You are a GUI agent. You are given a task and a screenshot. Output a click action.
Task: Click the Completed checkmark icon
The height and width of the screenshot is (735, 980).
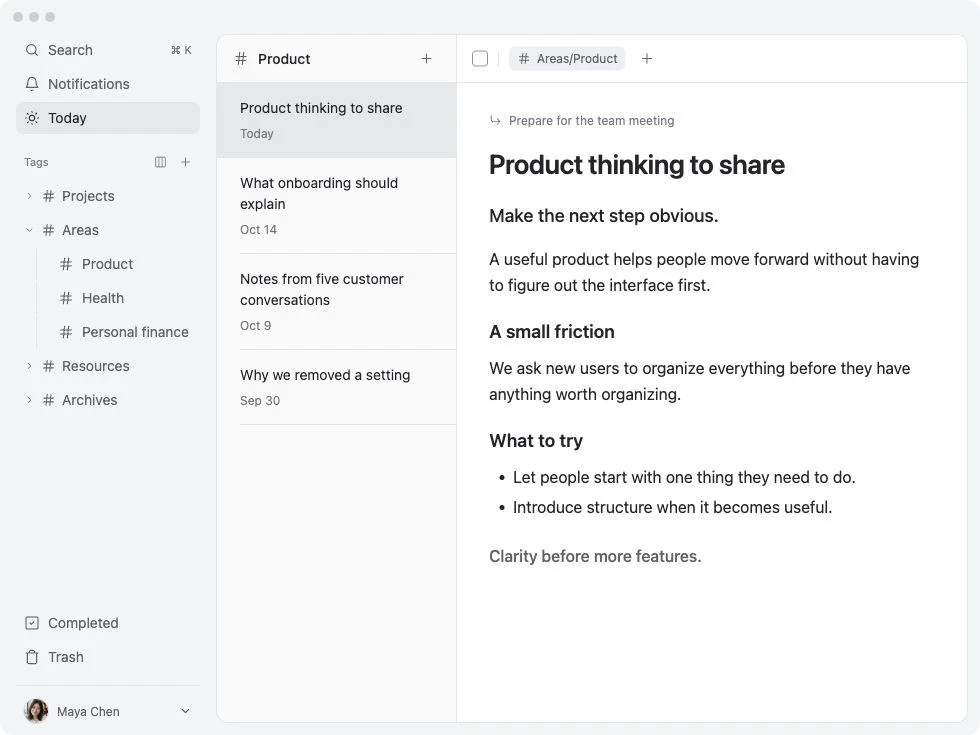(32, 623)
